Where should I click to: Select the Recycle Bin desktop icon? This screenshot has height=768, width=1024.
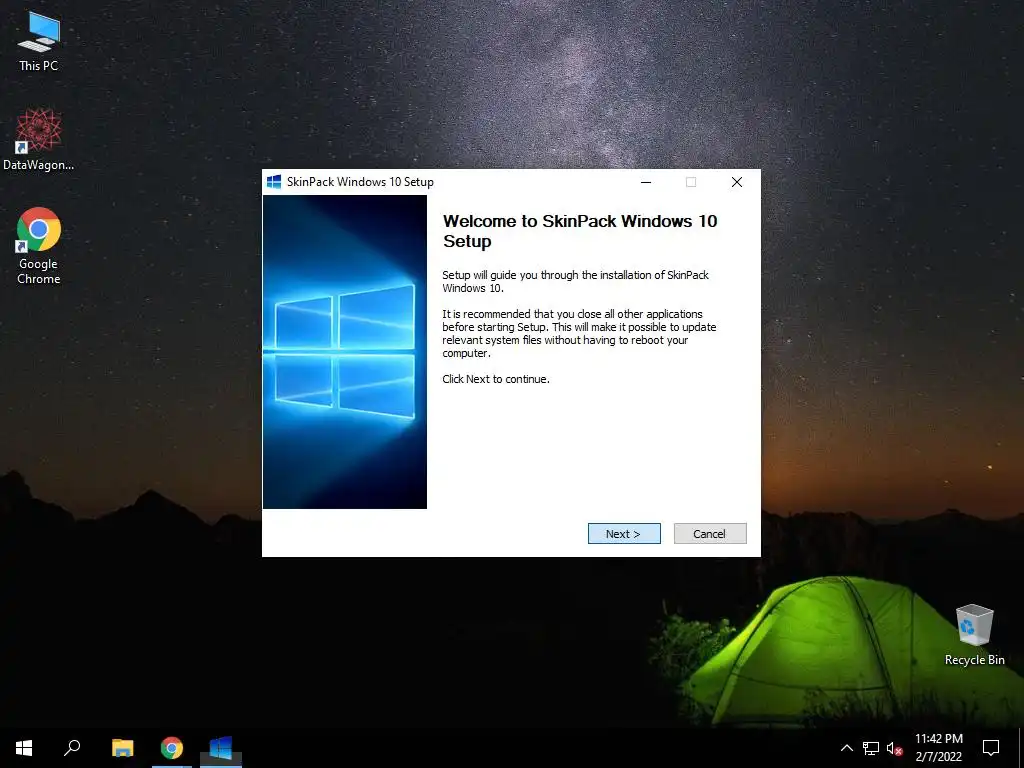[974, 635]
